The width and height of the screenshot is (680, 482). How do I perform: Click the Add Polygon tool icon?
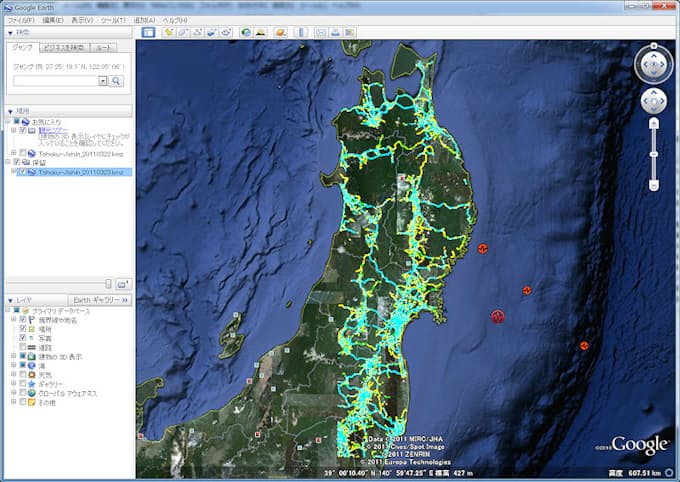[x=184, y=33]
